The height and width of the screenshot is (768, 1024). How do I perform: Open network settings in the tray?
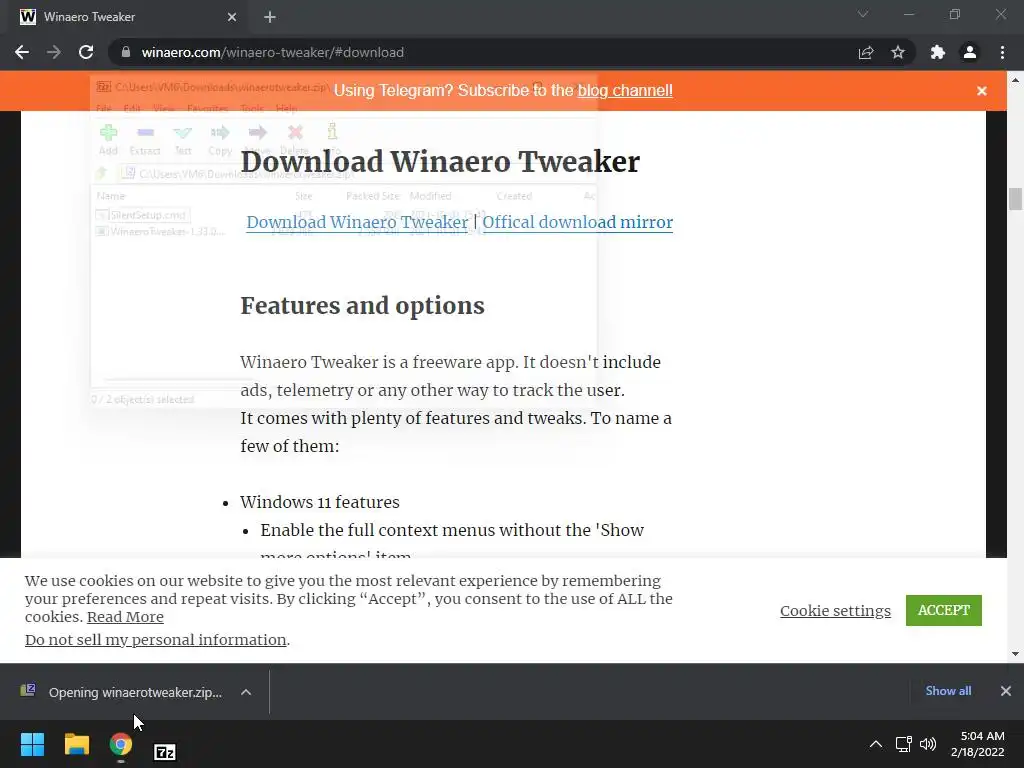903,744
